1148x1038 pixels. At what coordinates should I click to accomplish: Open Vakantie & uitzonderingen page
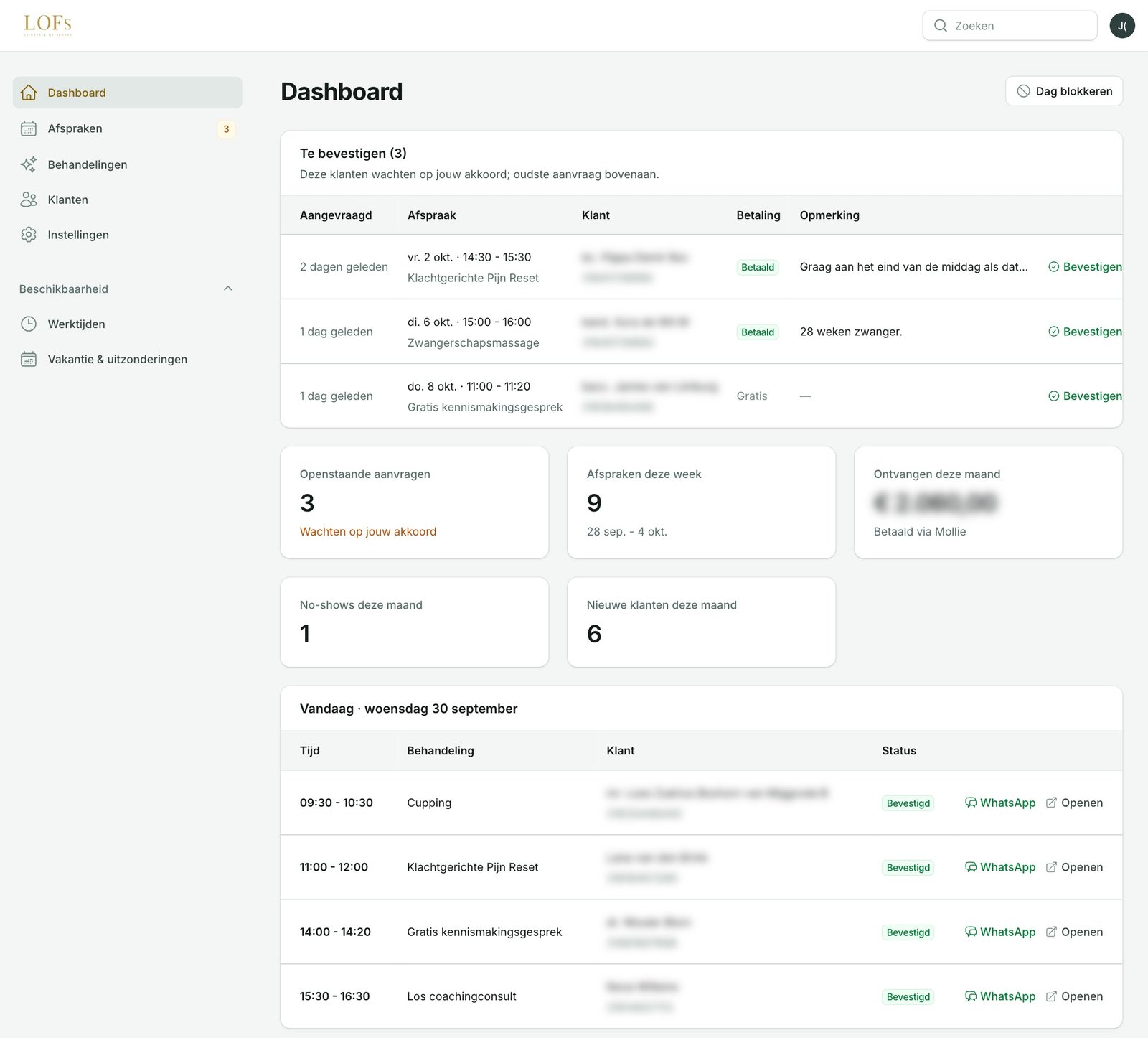coord(128,359)
